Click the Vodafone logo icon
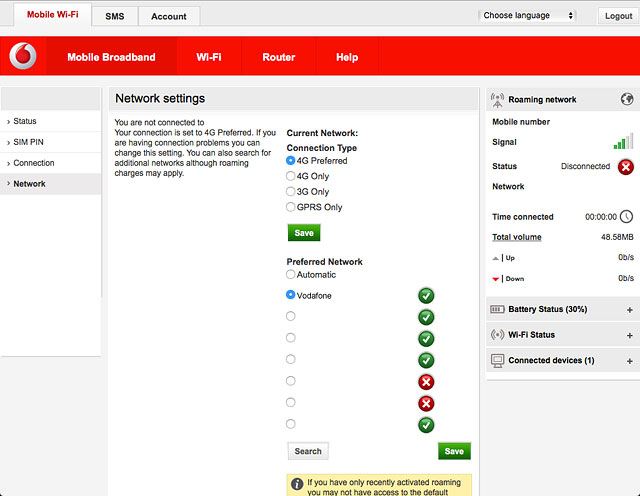Image resolution: width=640 pixels, height=496 pixels. (x=23, y=56)
